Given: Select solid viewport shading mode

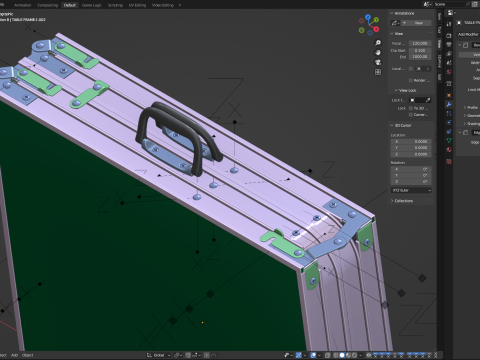Looking at the screenshot, I should (342, 355).
